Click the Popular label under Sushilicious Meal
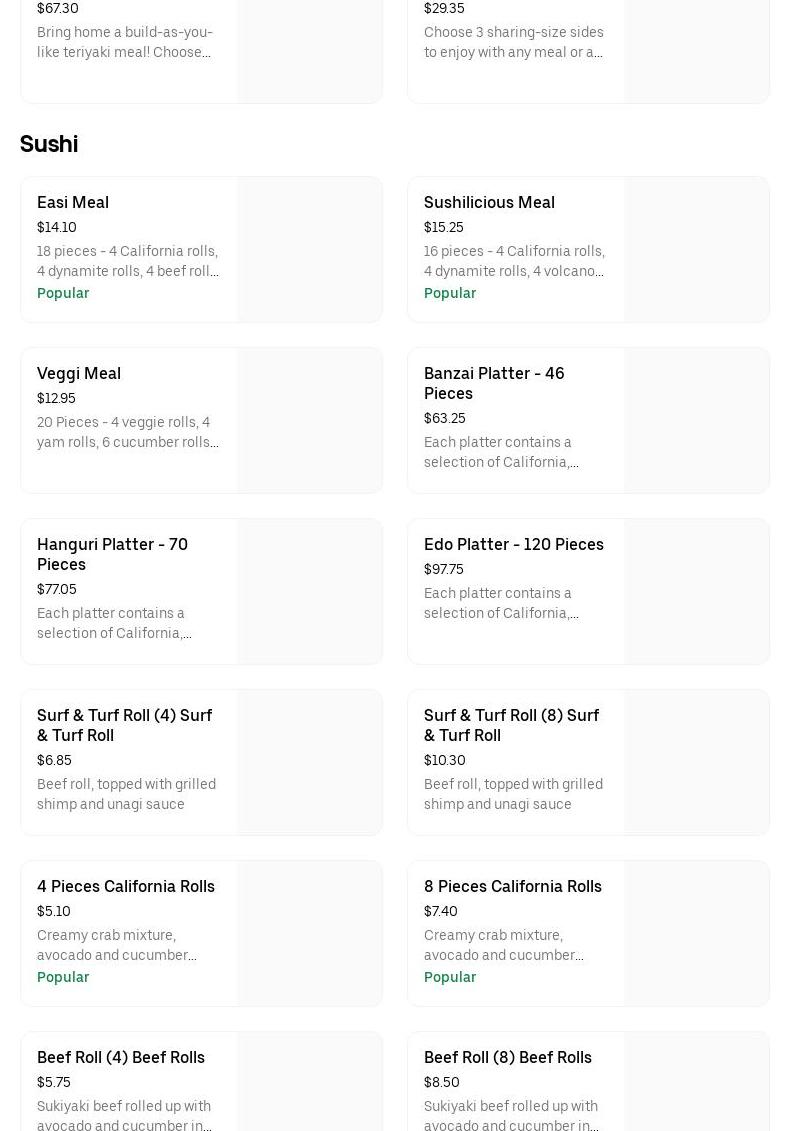Screen dimensions: 804x1131 [450, 293]
